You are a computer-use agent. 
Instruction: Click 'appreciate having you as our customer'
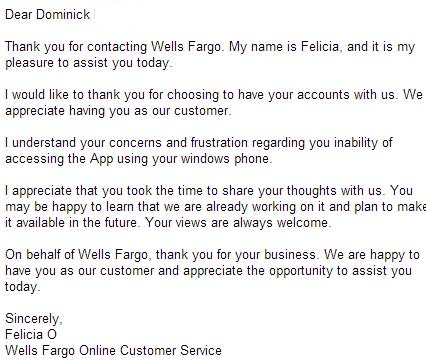coord(118,111)
